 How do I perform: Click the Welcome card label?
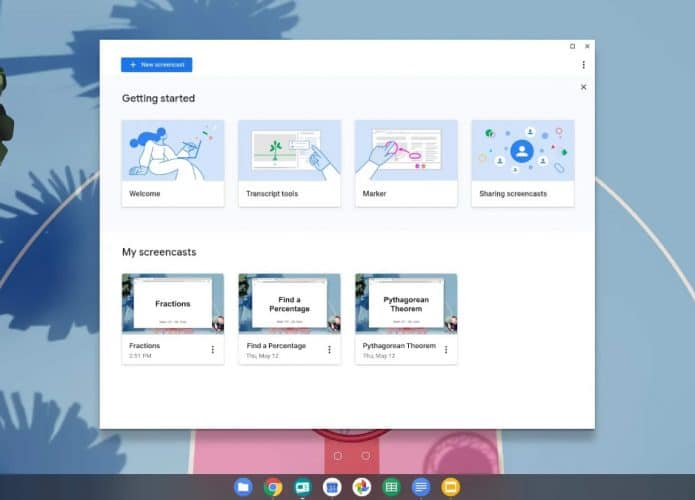pos(144,194)
